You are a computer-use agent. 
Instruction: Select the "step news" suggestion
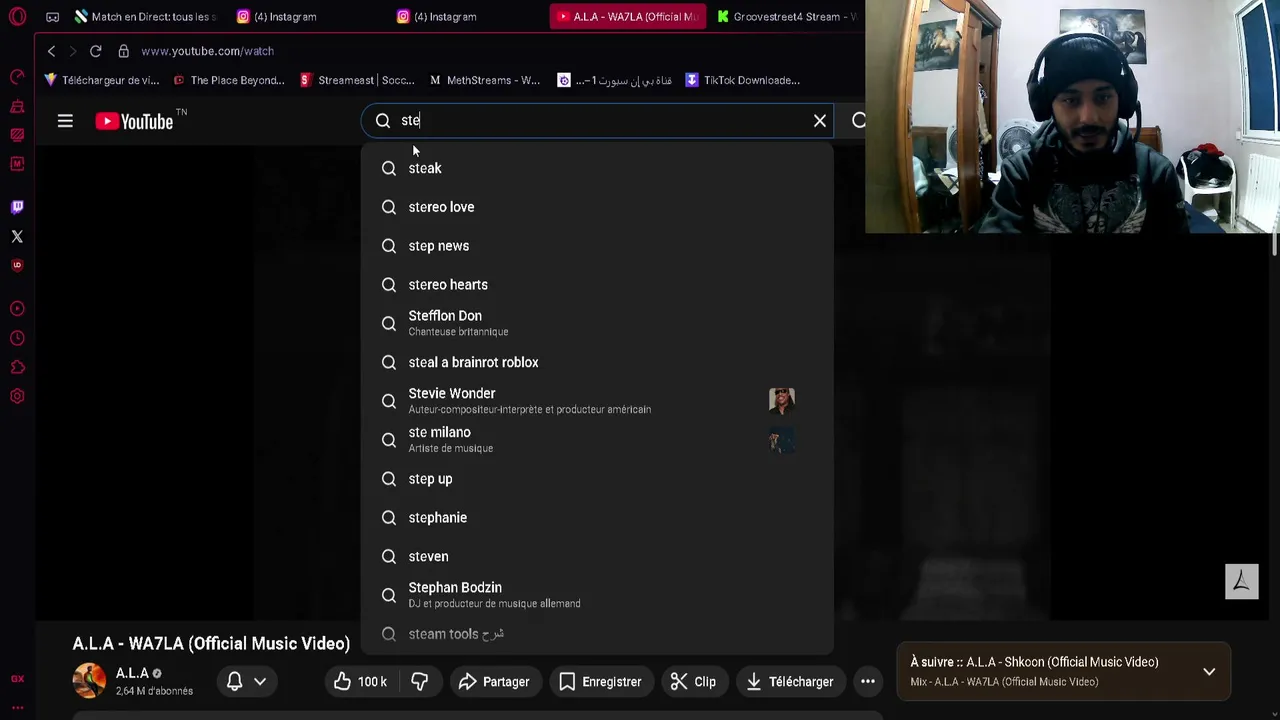597,246
